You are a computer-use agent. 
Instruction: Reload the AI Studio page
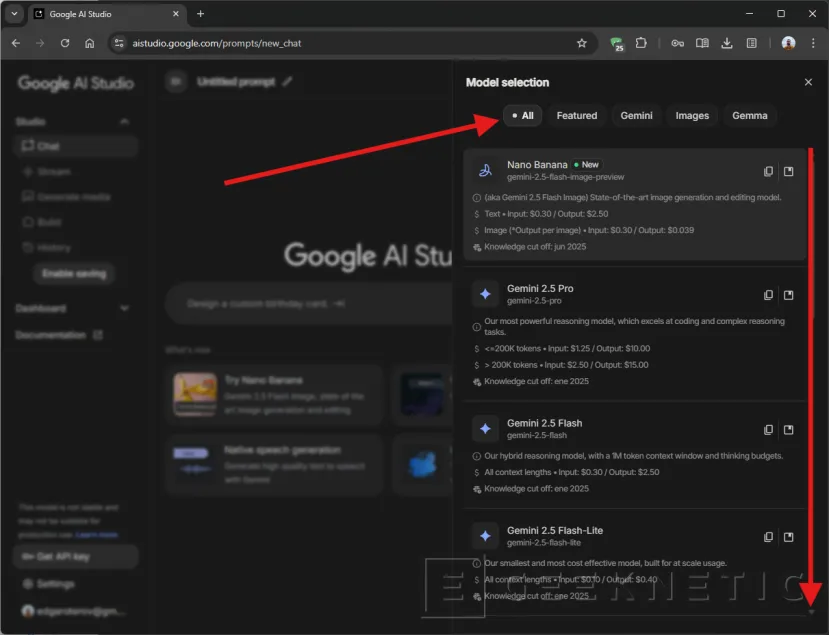coord(65,43)
